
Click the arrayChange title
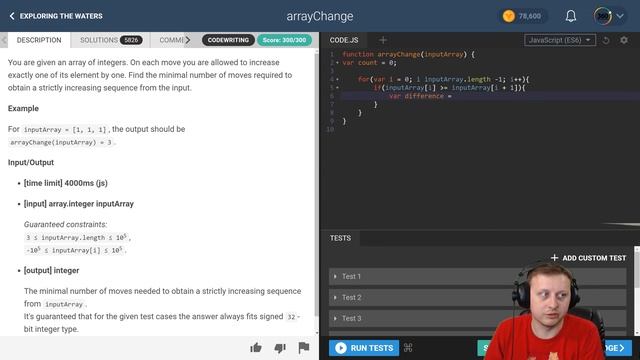(x=320, y=16)
